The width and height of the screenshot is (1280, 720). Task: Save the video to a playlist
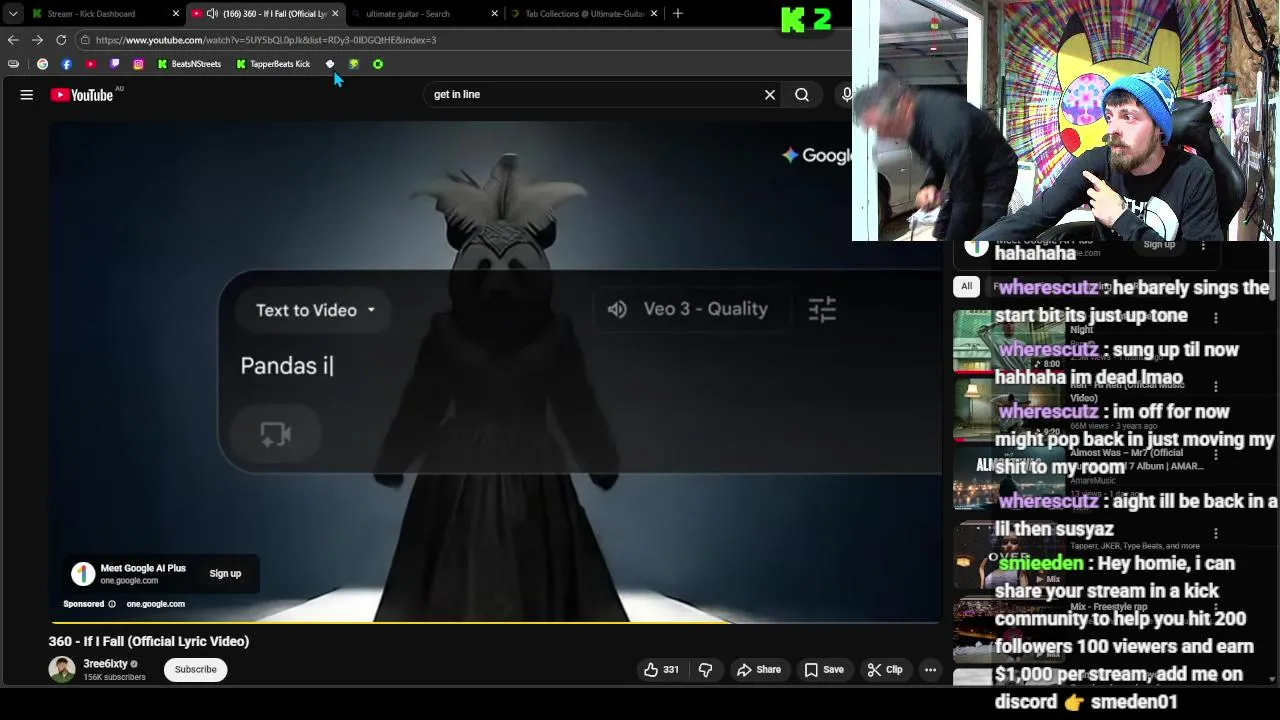[824, 670]
